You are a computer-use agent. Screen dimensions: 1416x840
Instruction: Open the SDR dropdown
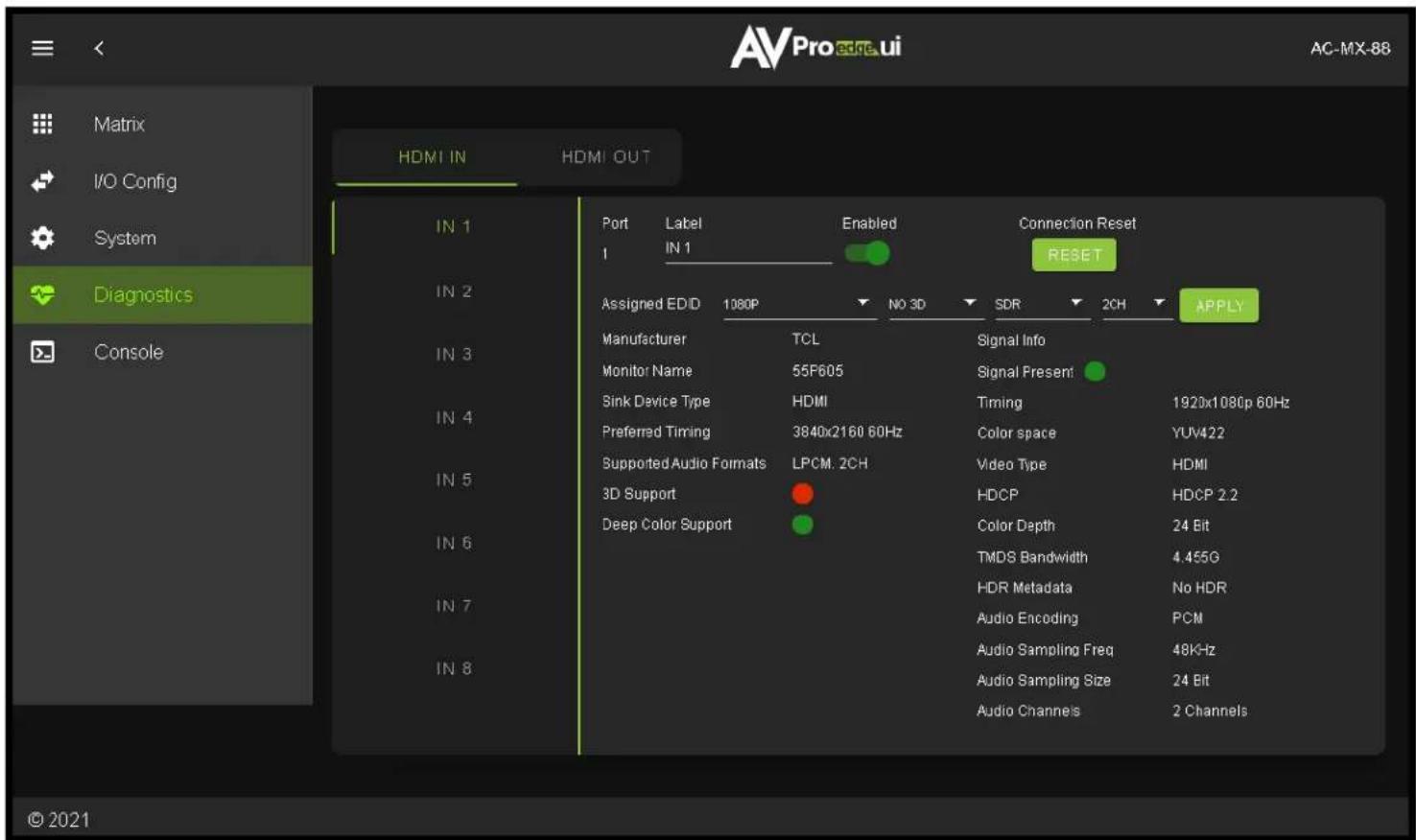pyautogui.click(x=1039, y=304)
